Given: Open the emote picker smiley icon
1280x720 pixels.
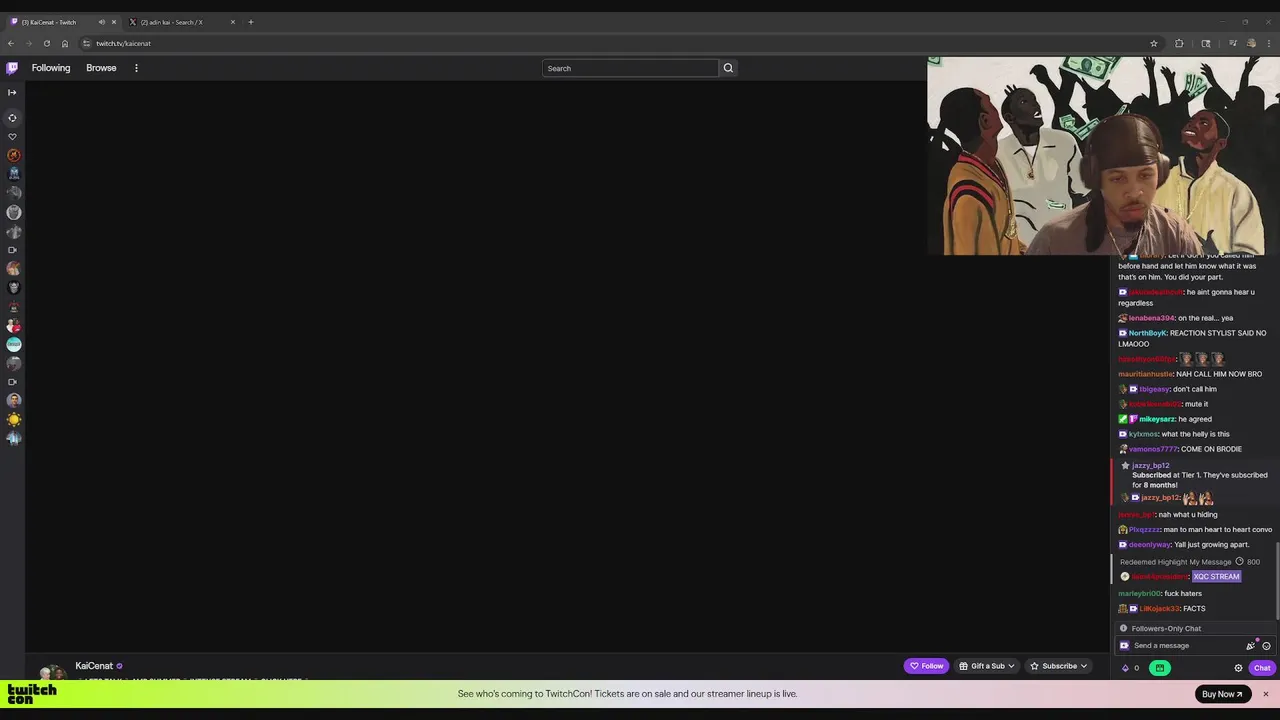Looking at the screenshot, I should point(1266,646).
